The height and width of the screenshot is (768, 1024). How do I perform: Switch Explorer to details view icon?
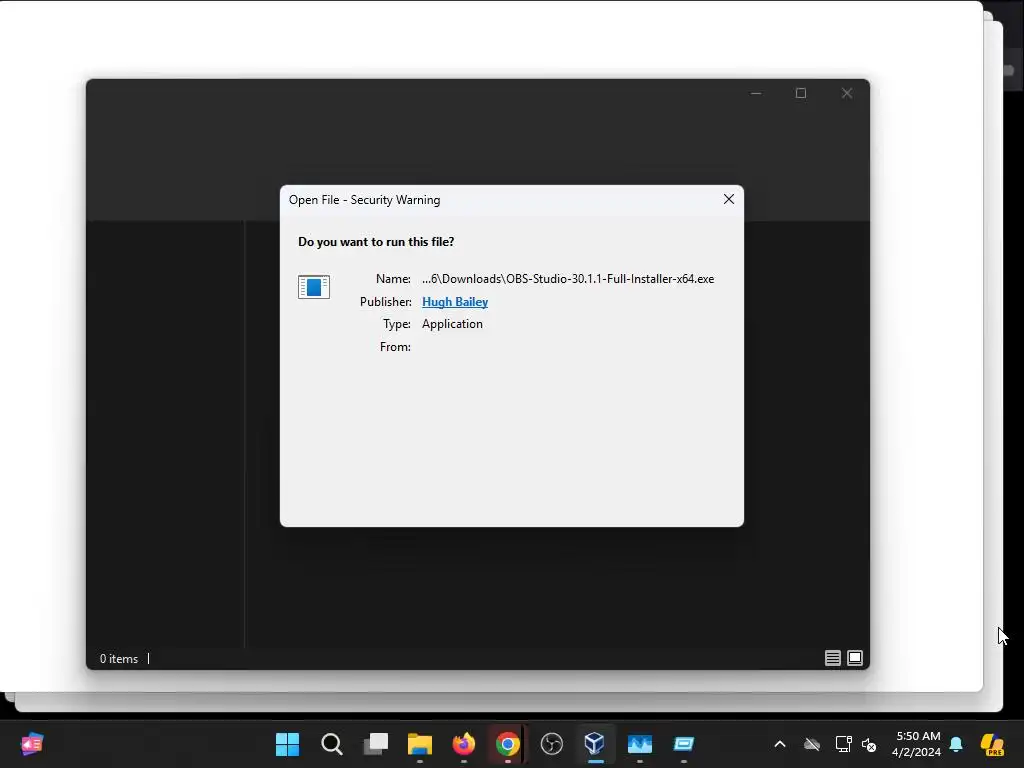point(832,658)
